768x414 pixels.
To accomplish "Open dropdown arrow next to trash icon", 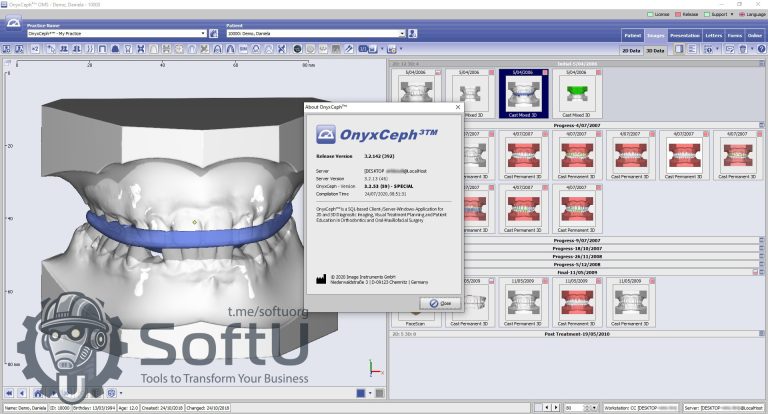I will [x=752, y=49].
